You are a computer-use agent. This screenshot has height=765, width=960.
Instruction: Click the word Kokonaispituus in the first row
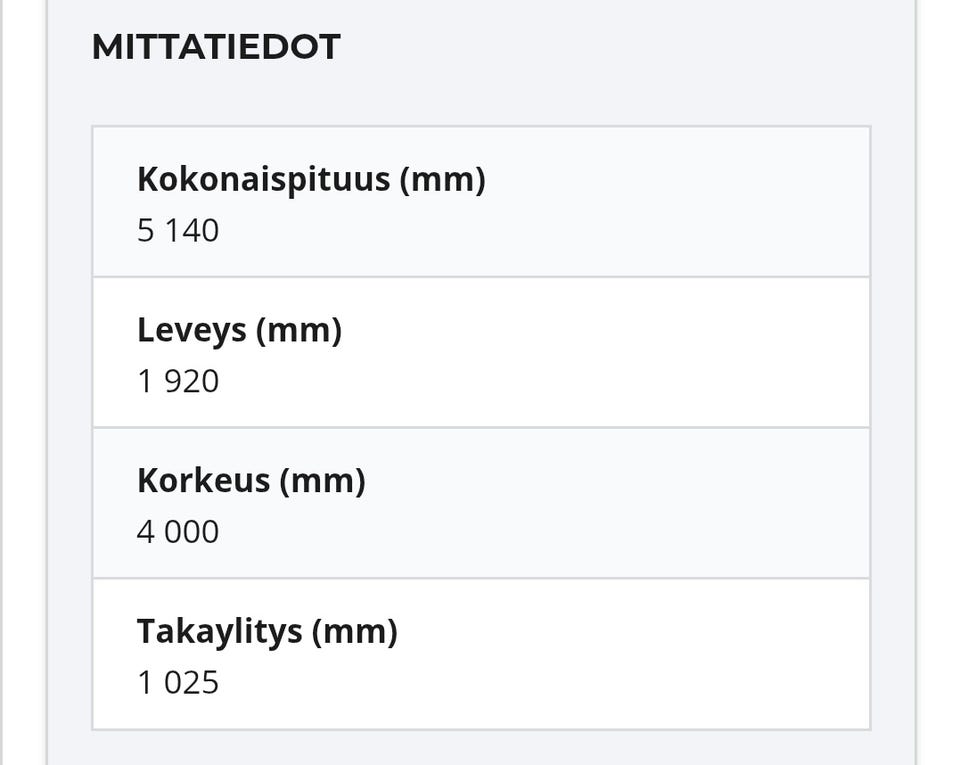click(263, 180)
